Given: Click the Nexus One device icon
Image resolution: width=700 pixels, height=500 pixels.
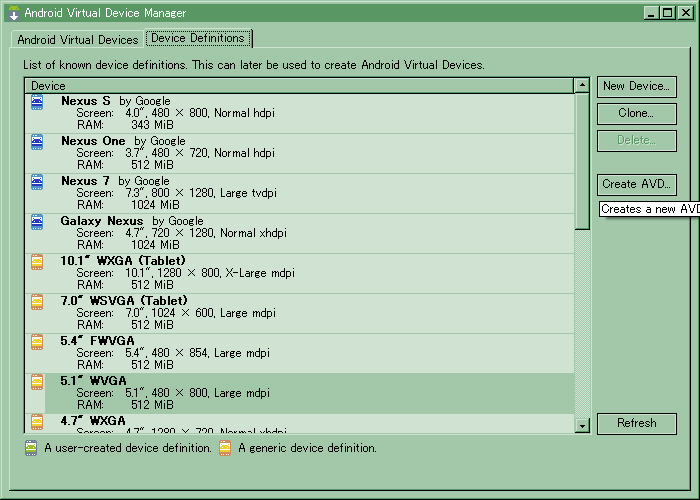Looking at the screenshot, I should tap(37, 142).
